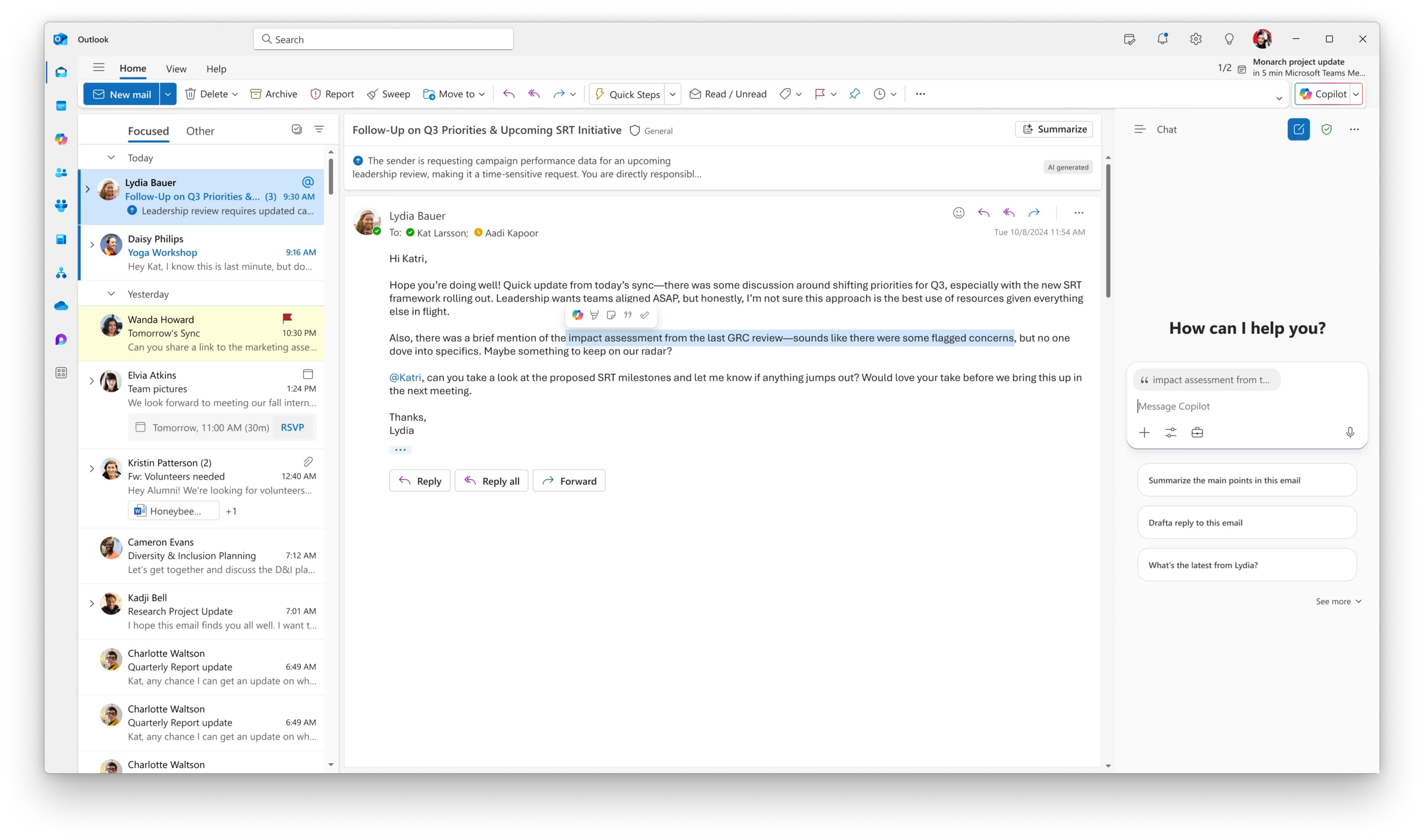The image size is (1424, 840).
Task: Click the microphone in the Copilot message box
Action: click(x=1351, y=432)
